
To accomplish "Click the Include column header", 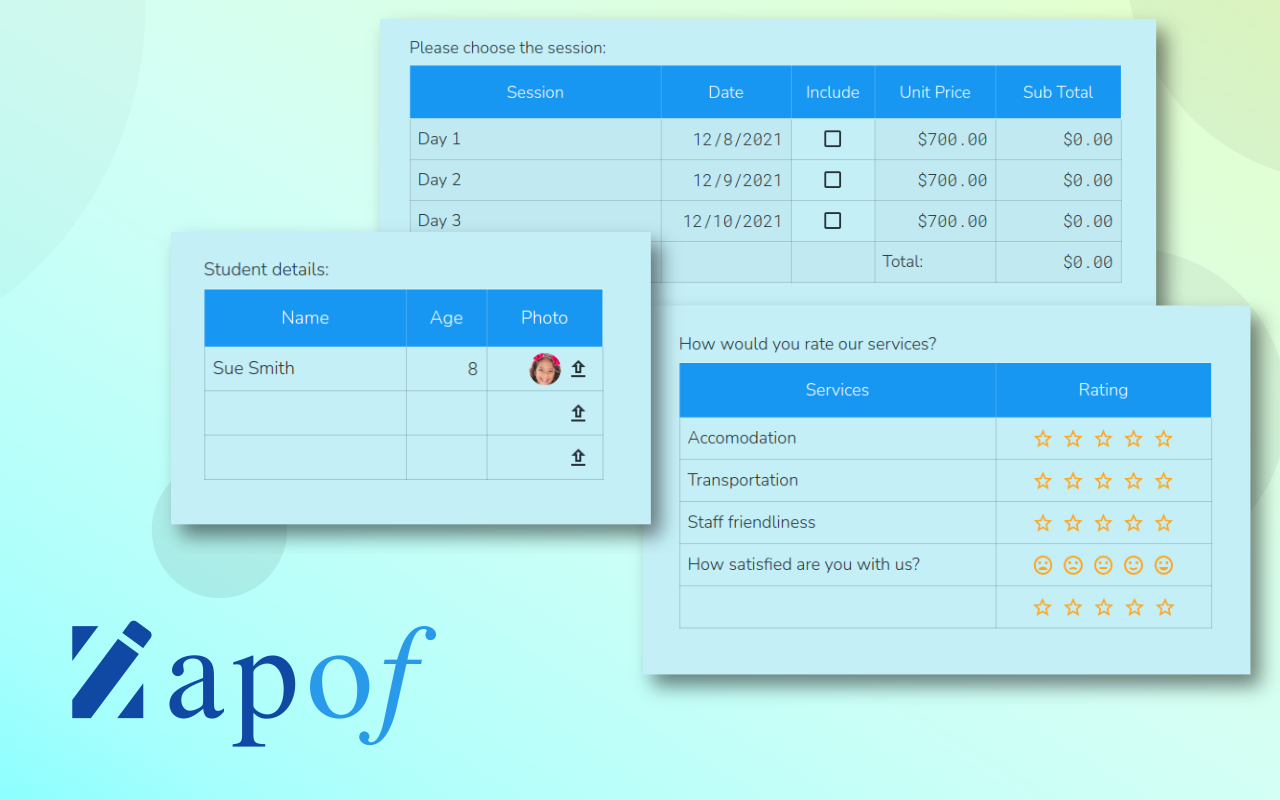I will tap(833, 92).
